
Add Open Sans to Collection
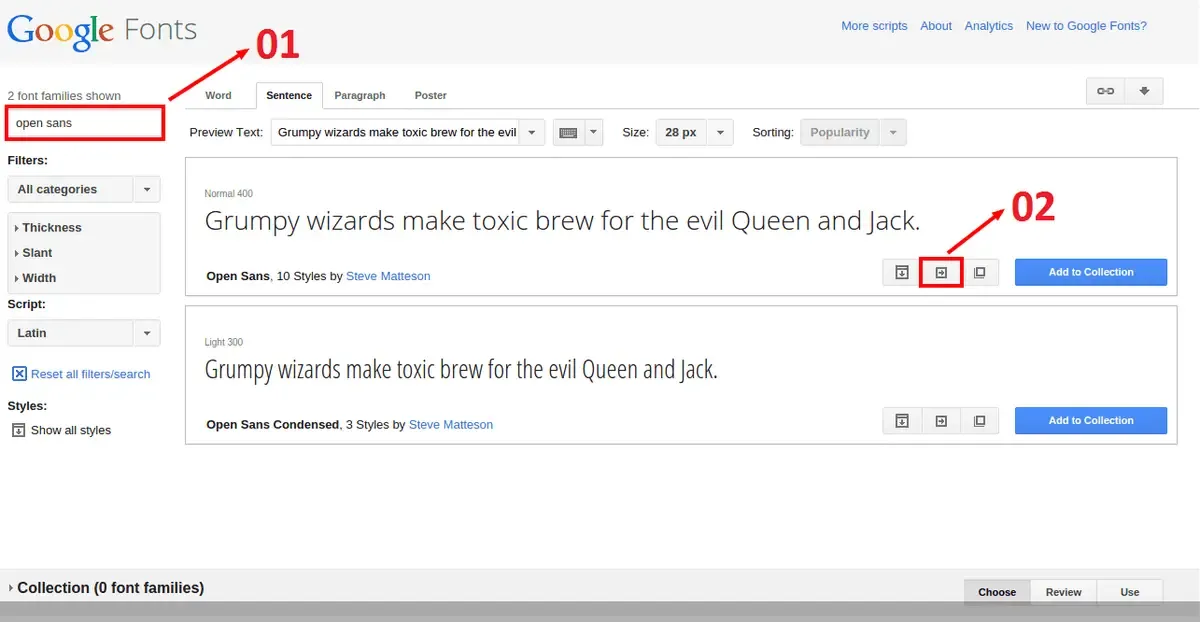click(x=1091, y=272)
